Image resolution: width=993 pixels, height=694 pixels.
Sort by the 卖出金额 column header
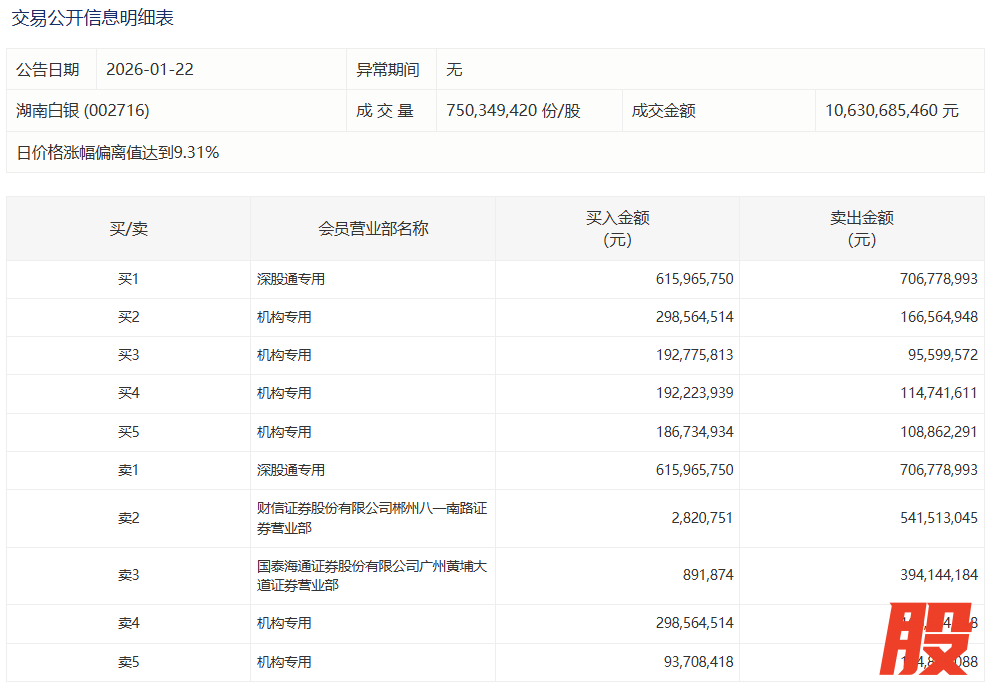(861, 229)
